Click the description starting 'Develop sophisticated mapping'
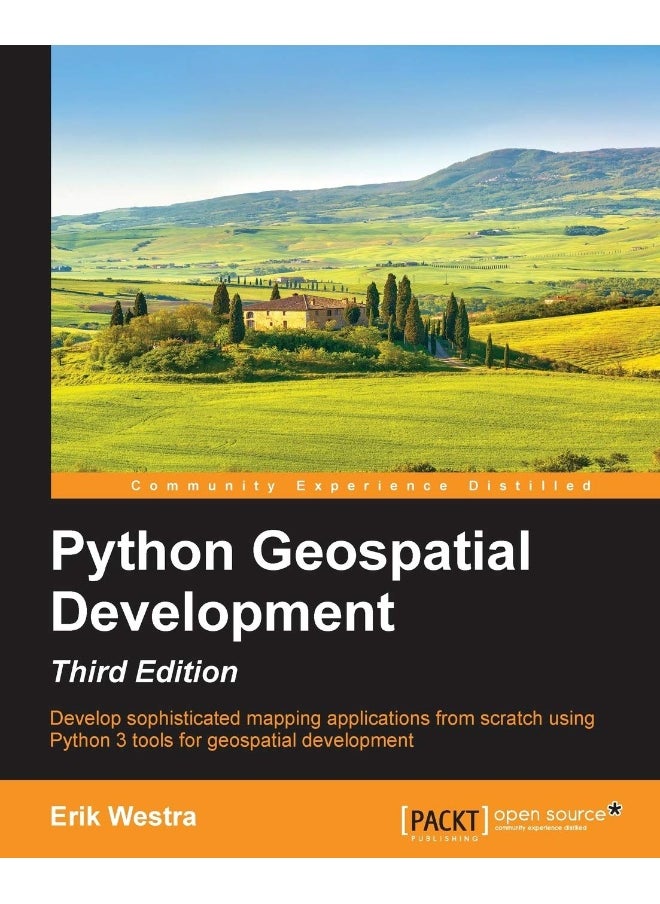The width and height of the screenshot is (660, 904). 322,729
